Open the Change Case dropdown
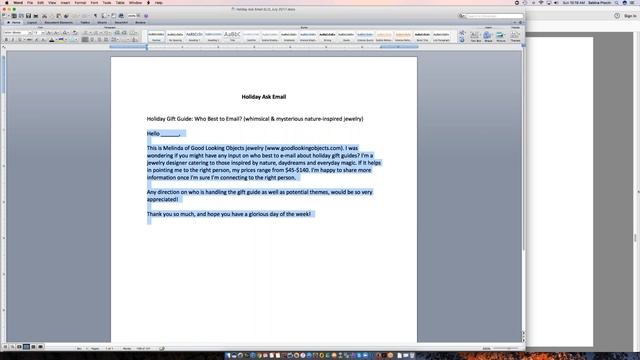The width and height of the screenshot is (640, 360). pos(65,33)
